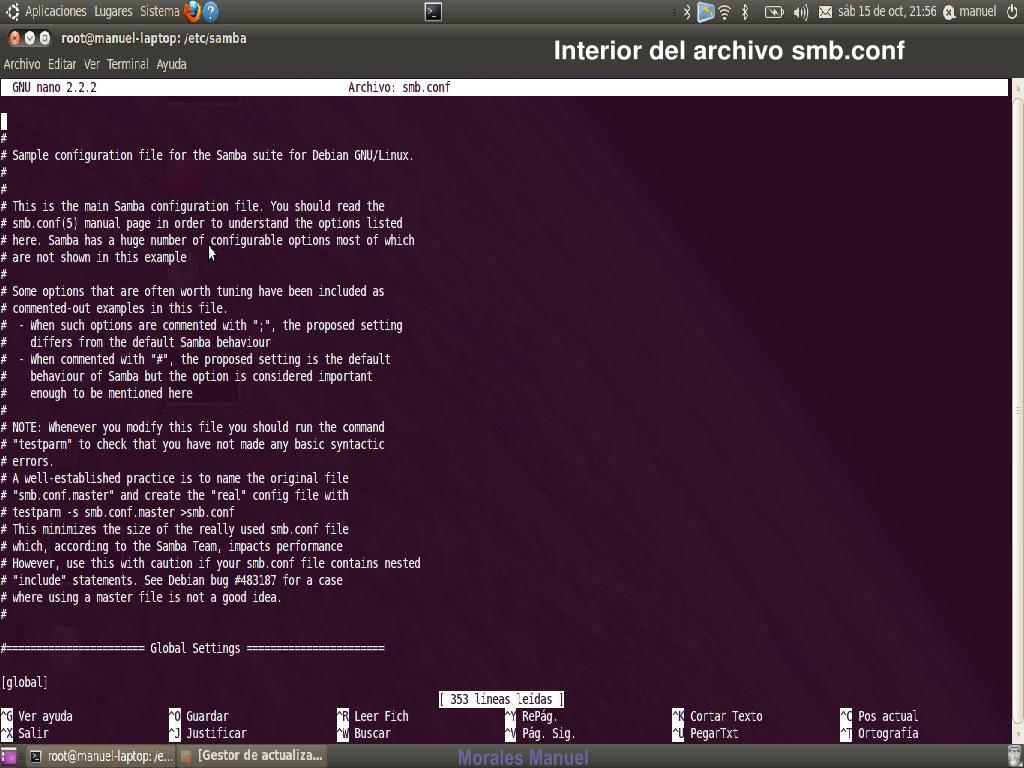The height and width of the screenshot is (768, 1024).
Task: Click the ^O Guardar shortcut
Action: coord(199,716)
